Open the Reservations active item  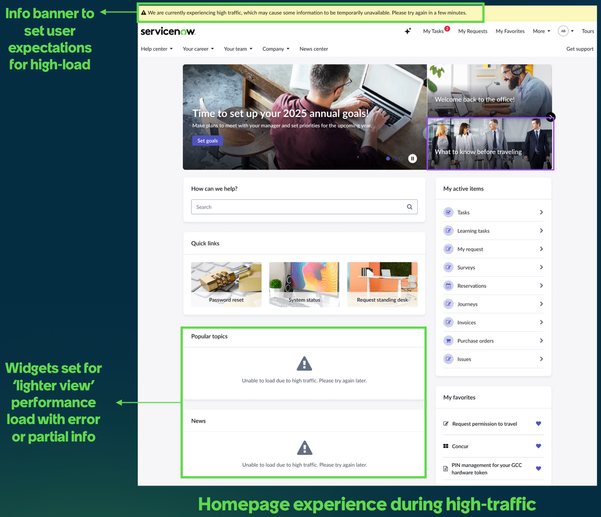(x=493, y=286)
